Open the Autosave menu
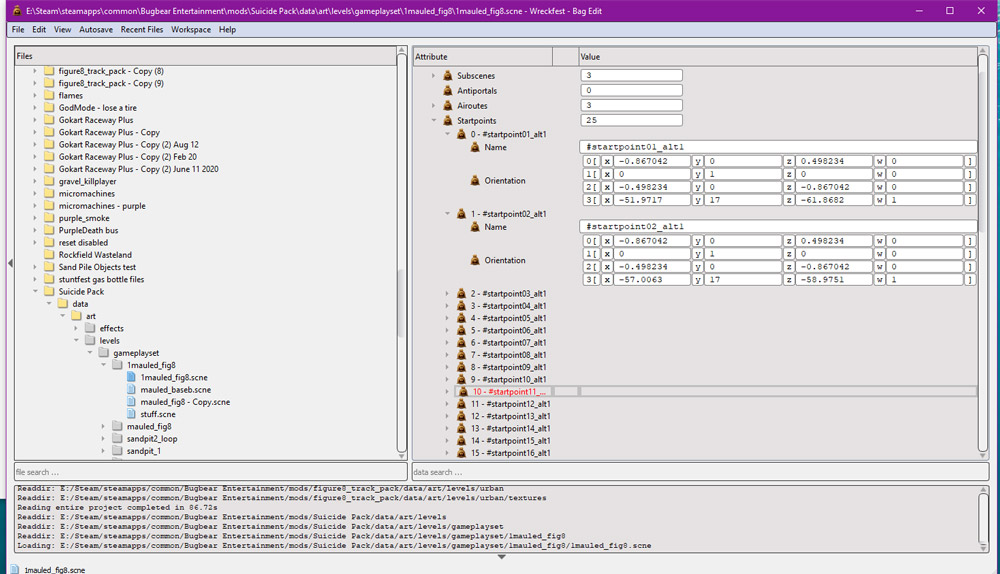The image size is (1000, 574). 96,29
